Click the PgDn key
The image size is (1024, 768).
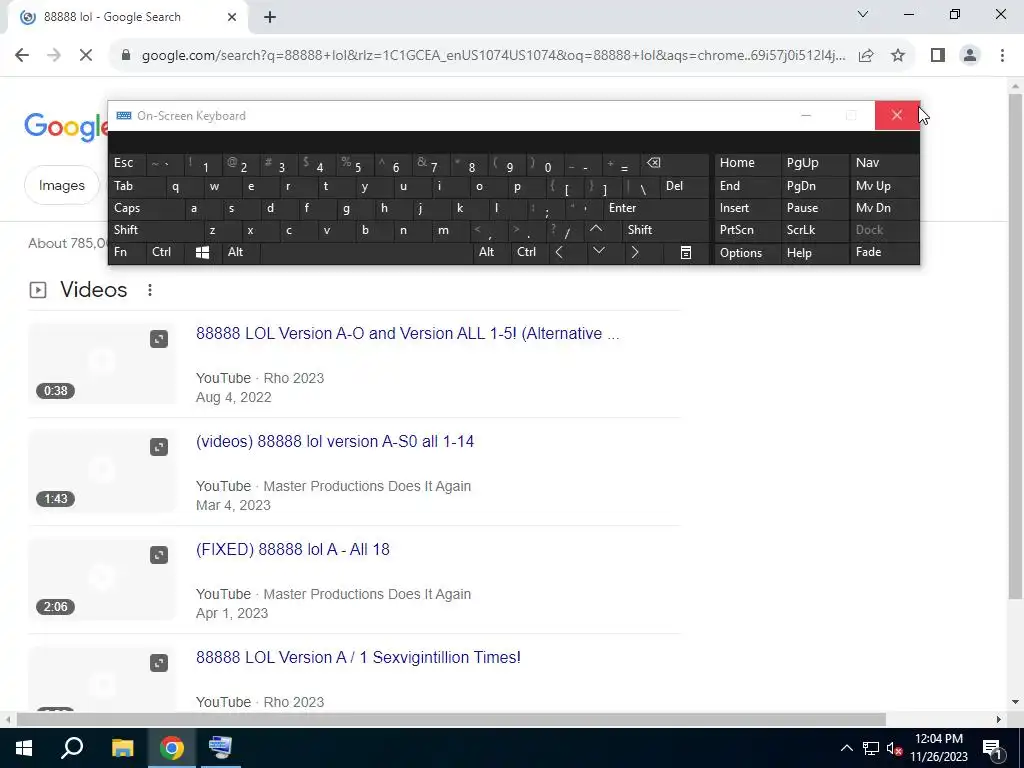814,186
